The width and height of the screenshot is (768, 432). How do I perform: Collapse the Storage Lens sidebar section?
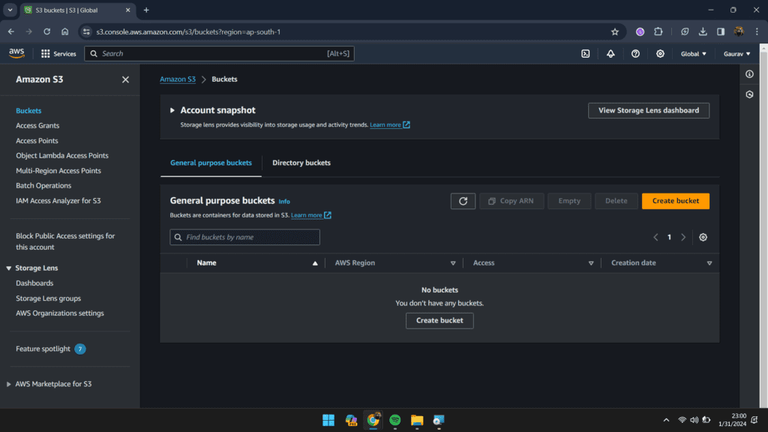click(9, 268)
